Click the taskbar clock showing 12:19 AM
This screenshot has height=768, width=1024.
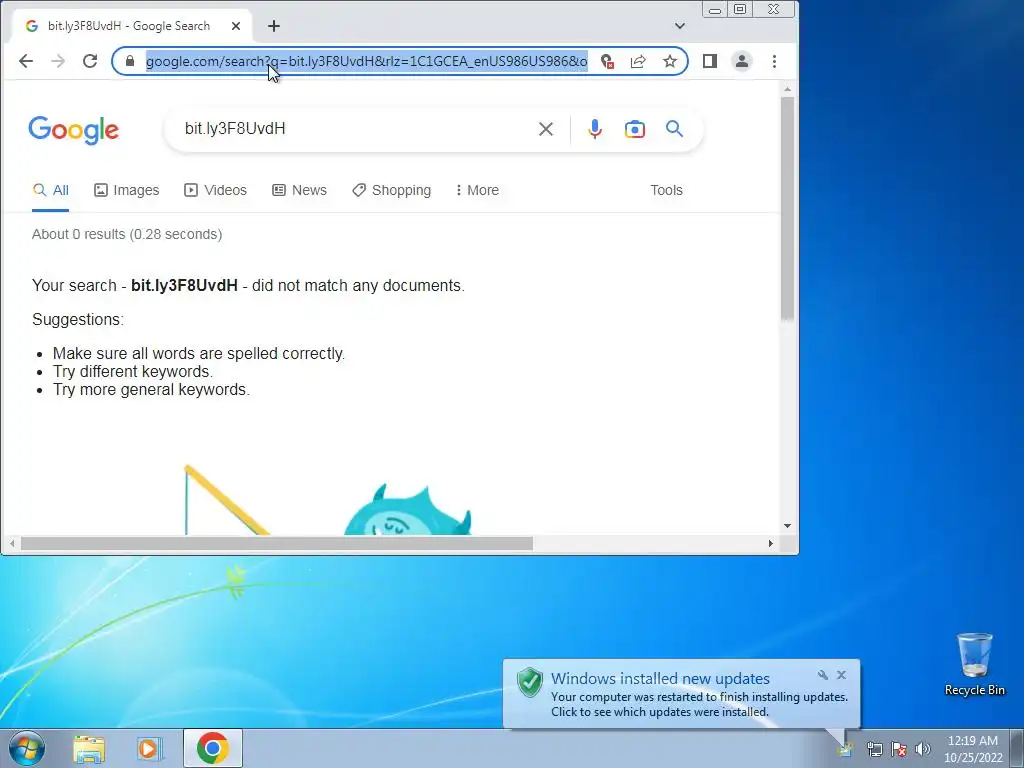[972, 749]
